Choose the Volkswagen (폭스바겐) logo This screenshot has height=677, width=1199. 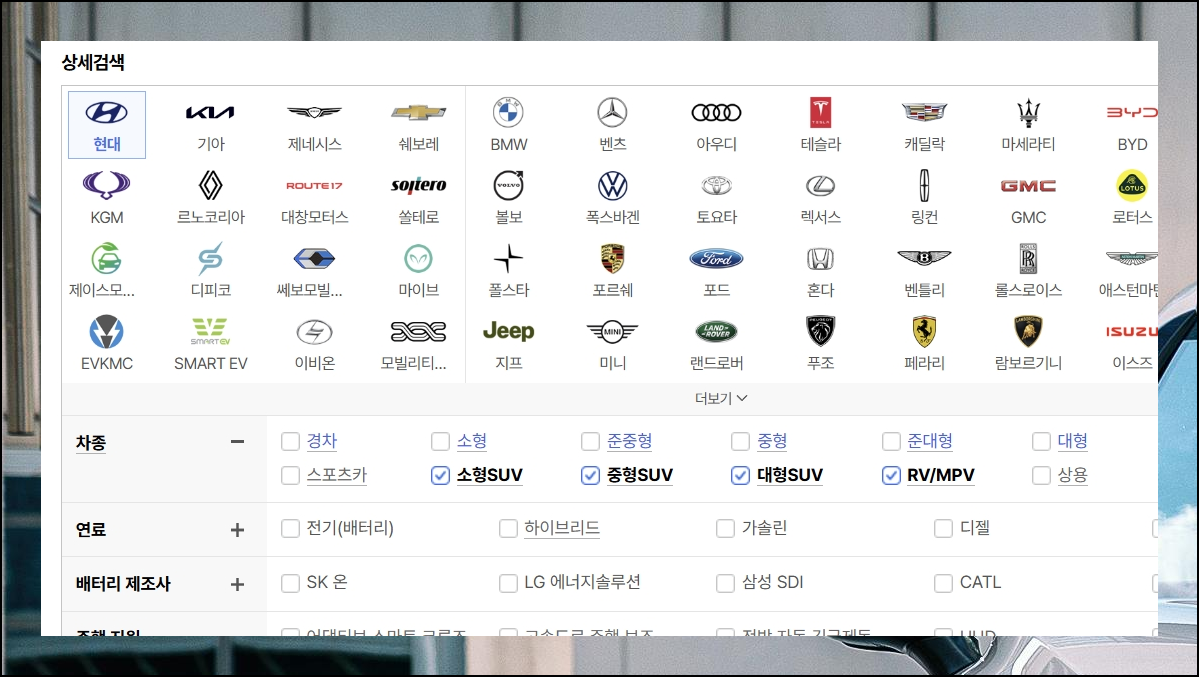tap(612, 185)
